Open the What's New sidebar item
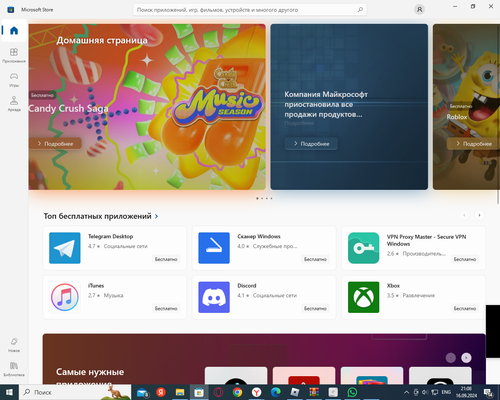The height and width of the screenshot is (400, 500). pos(14,345)
